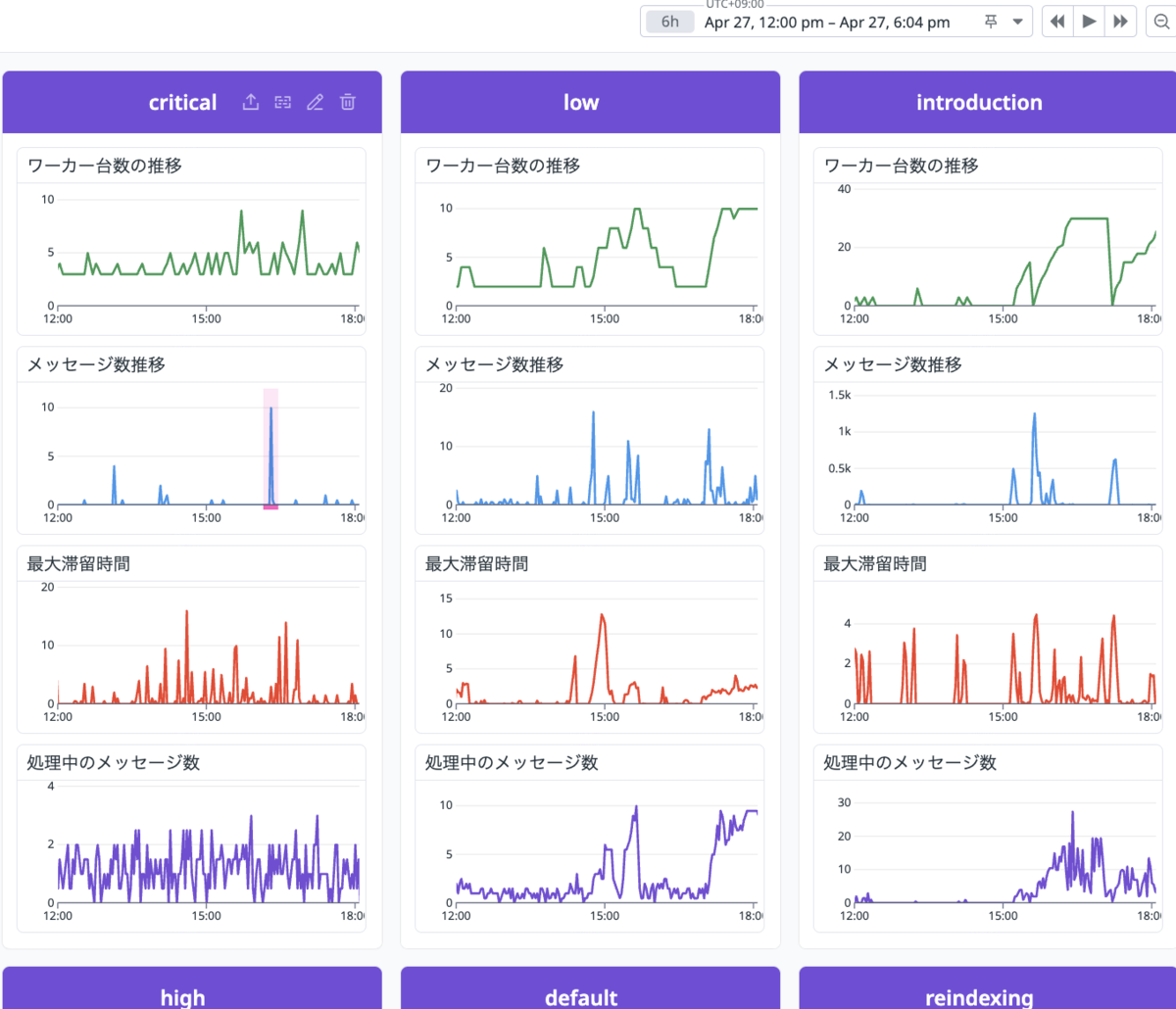The image size is (1176, 1009).
Task: Click introduction 処理中のメッセージ数 title
Action: pos(909,762)
